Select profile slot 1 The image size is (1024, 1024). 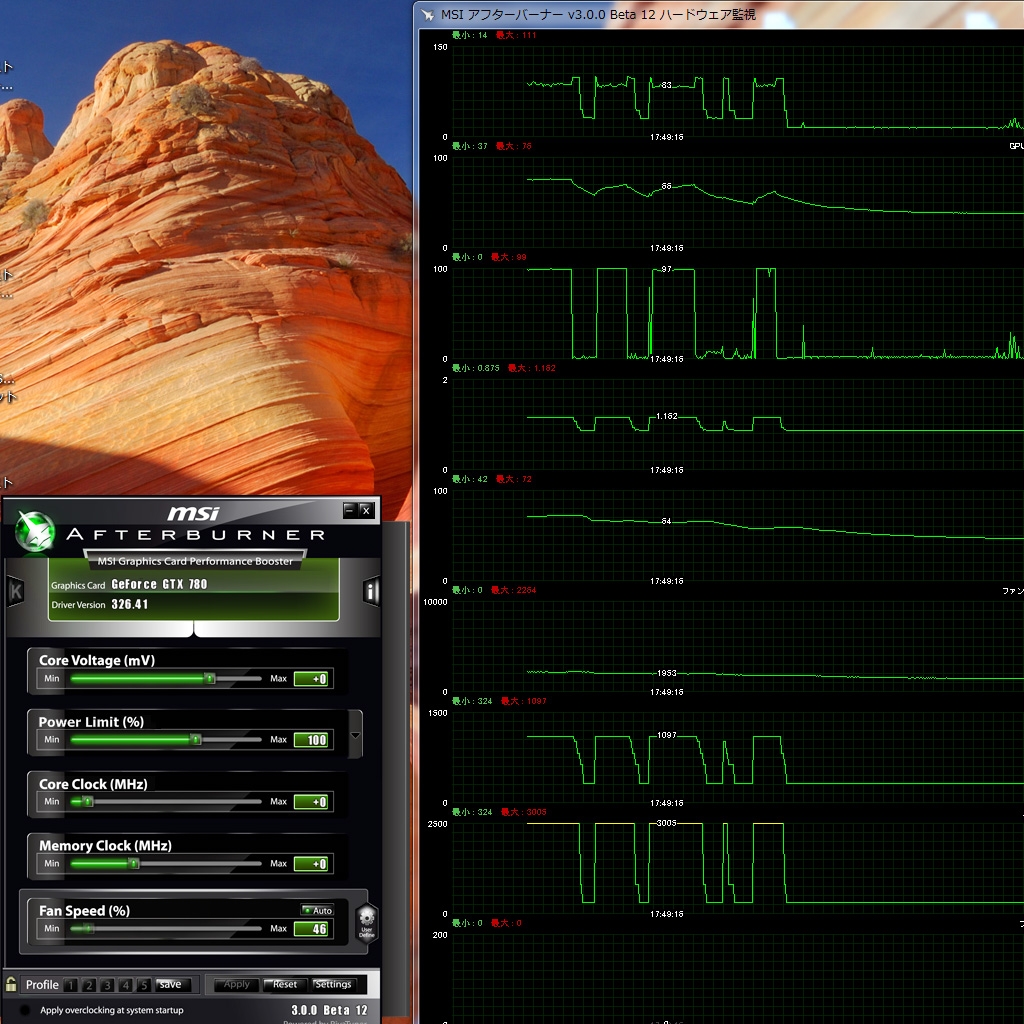71,985
